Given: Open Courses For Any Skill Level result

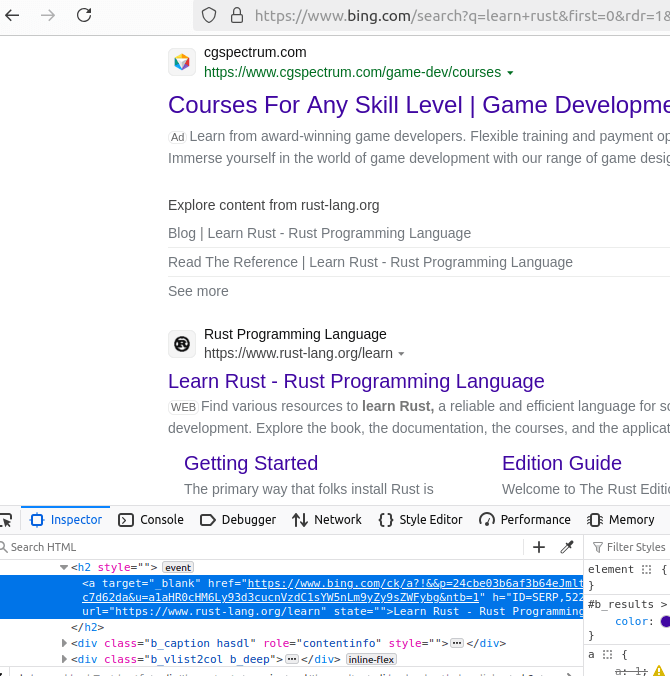Looking at the screenshot, I should (x=419, y=105).
